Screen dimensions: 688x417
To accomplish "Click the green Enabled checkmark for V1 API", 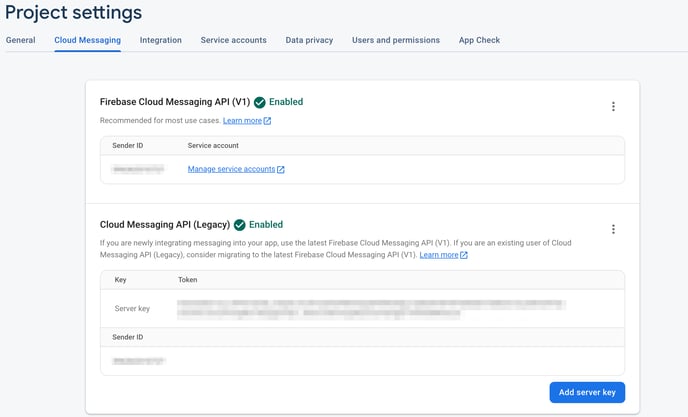I will (260, 102).
